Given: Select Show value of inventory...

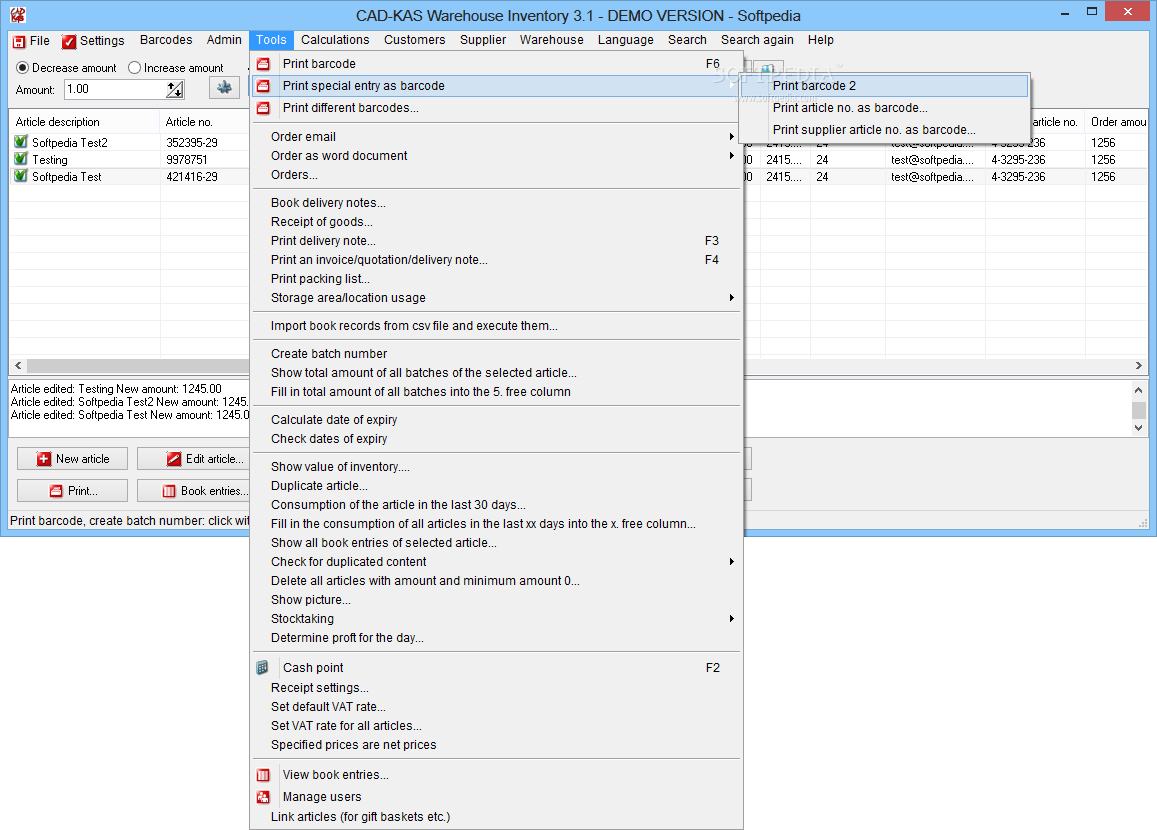Looking at the screenshot, I should [496, 467].
